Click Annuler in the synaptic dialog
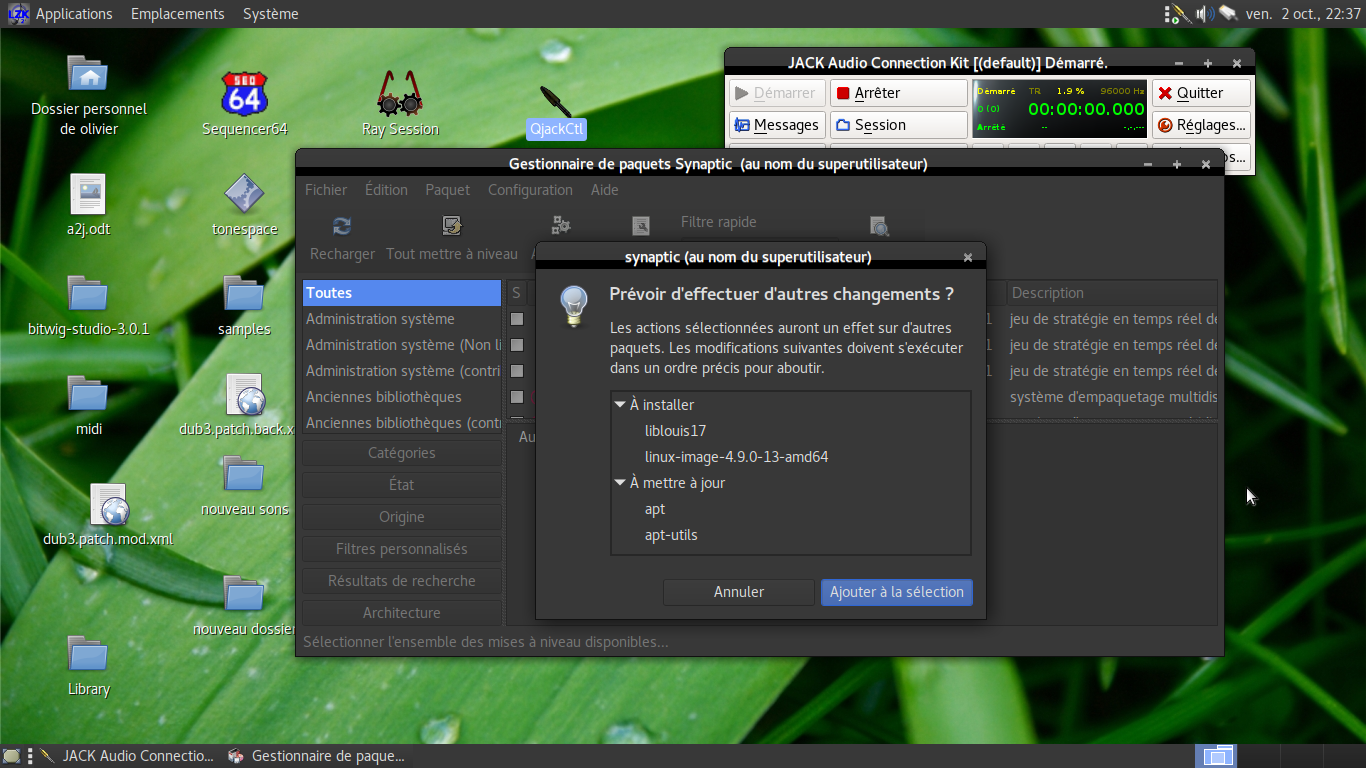1366x768 pixels. pos(738,592)
